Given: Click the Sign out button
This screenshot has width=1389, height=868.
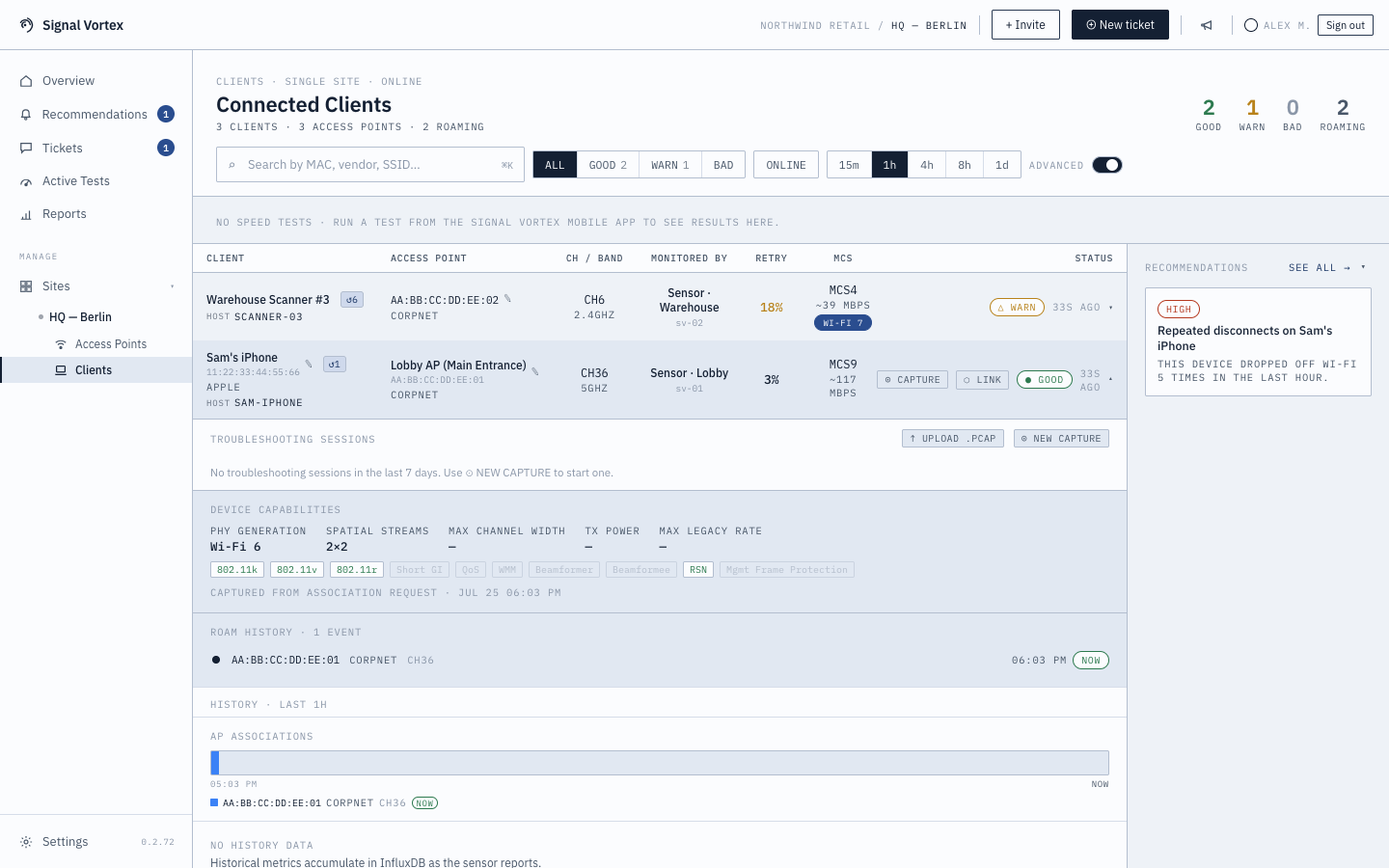Looking at the screenshot, I should pyautogui.click(x=1346, y=25).
